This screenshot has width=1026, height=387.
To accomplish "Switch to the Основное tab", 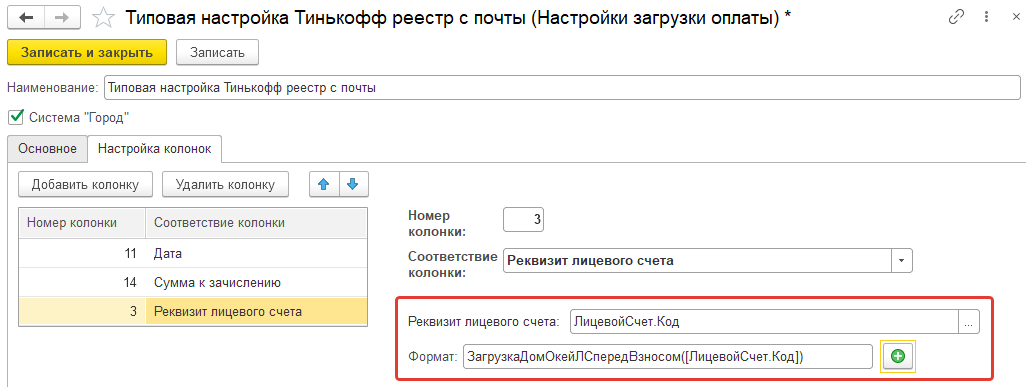I will [x=47, y=149].
